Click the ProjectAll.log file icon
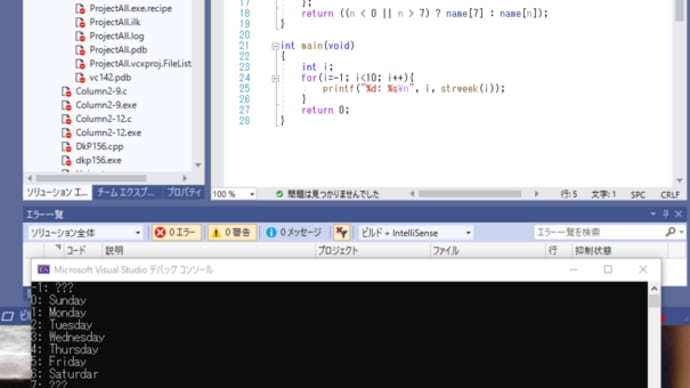 tap(80, 36)
